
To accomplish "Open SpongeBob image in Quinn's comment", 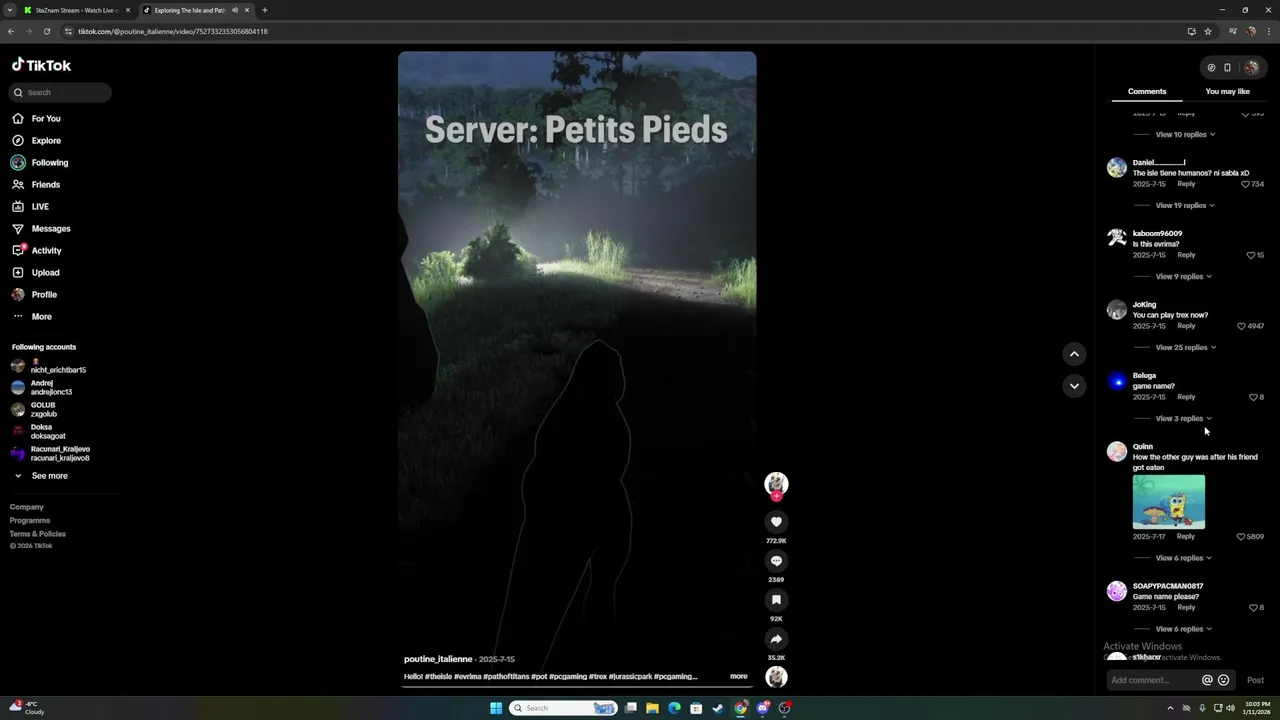I will pos(1168,502).
